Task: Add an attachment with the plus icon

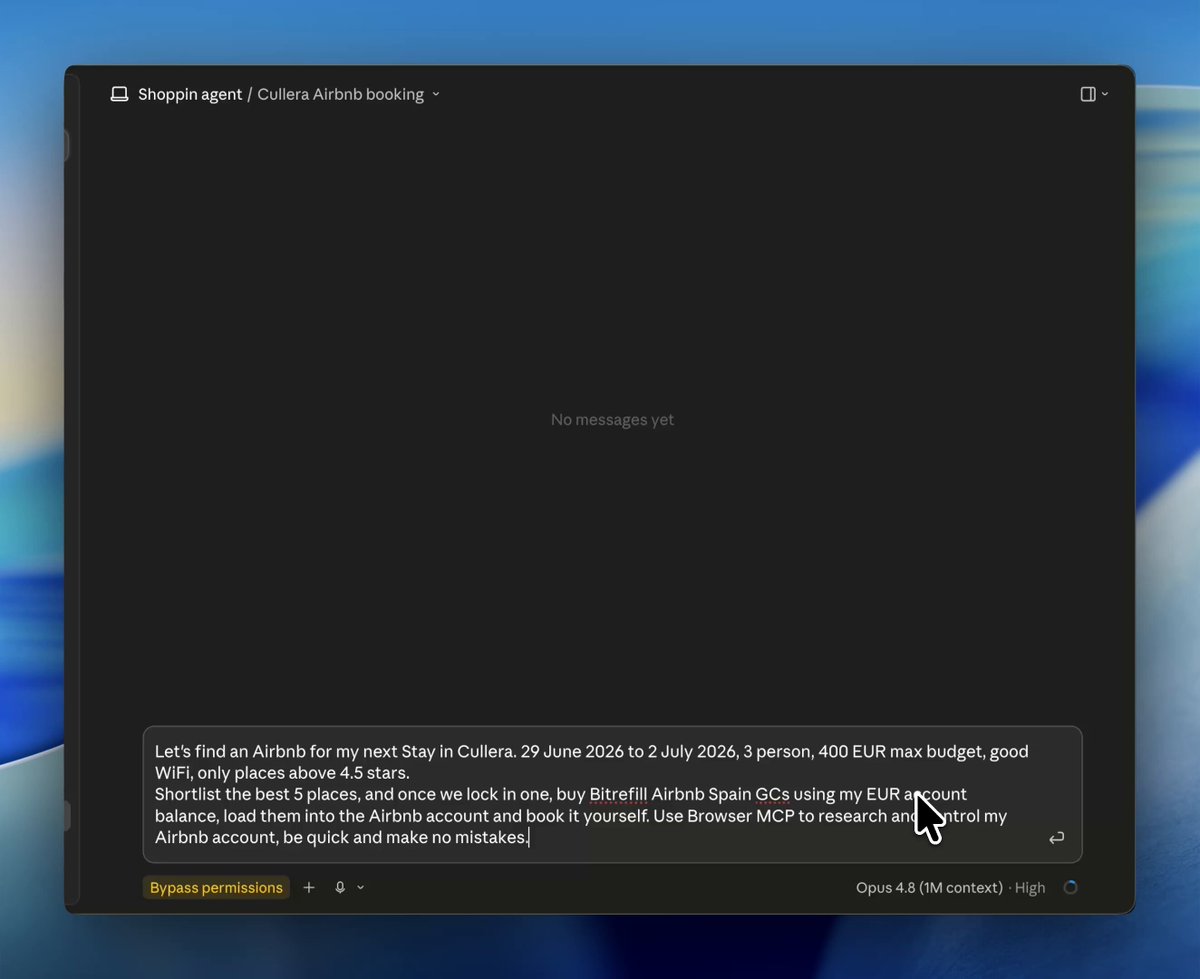Action: 309,887
